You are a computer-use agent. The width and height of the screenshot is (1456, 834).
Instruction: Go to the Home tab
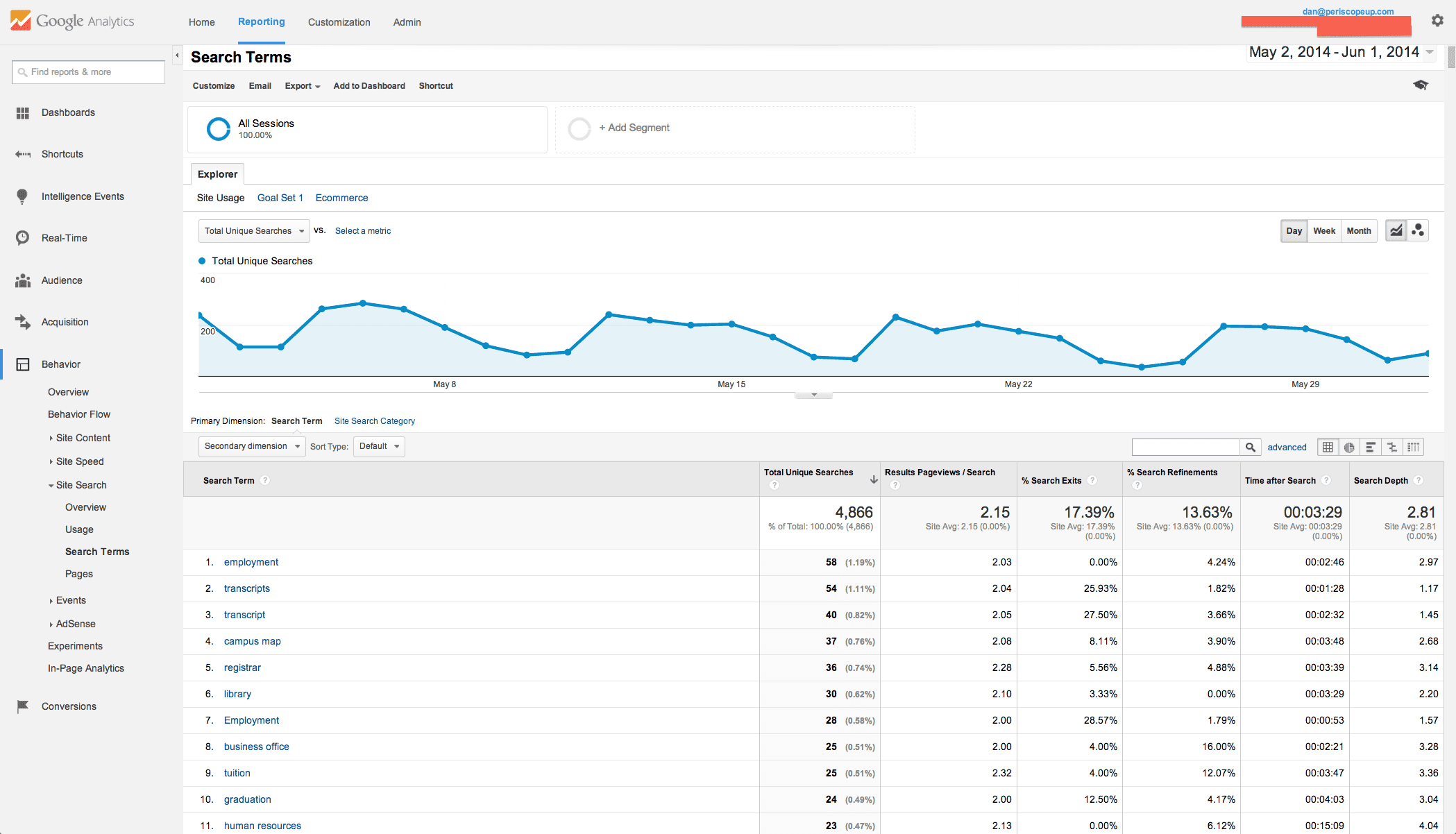coord(201,22)
